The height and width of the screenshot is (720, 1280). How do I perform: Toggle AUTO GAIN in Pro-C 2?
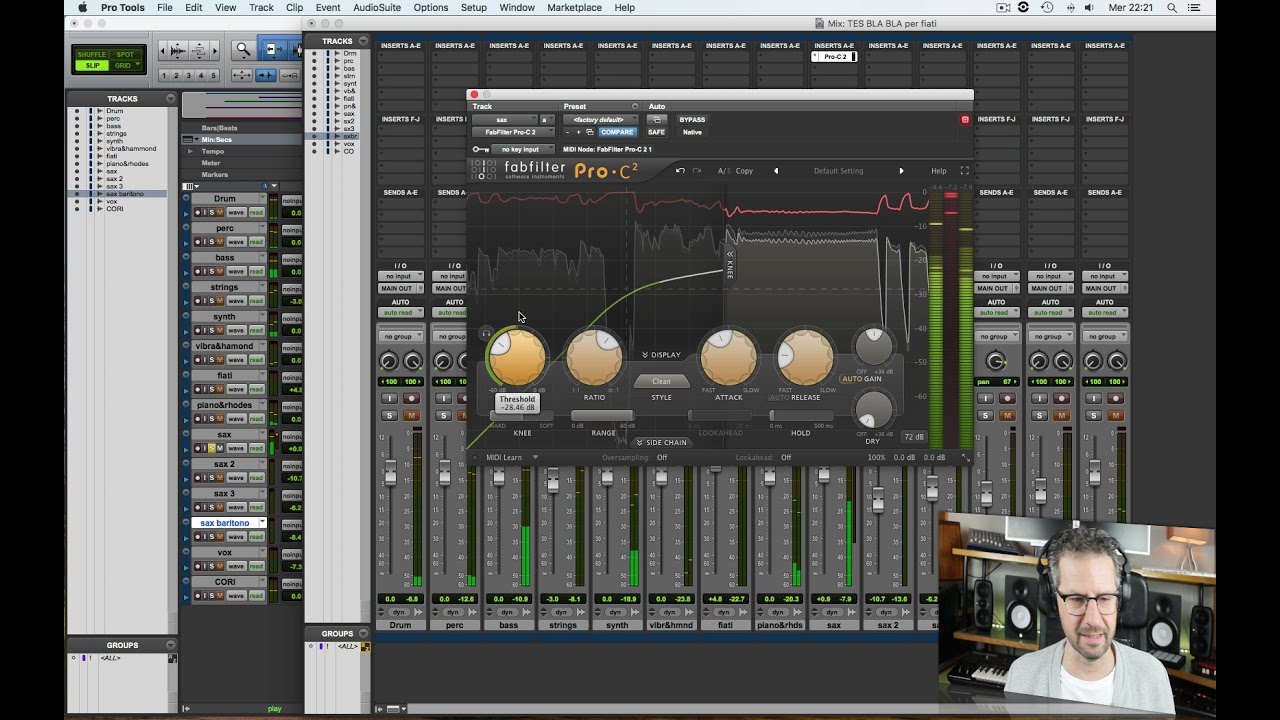[861, 379]
